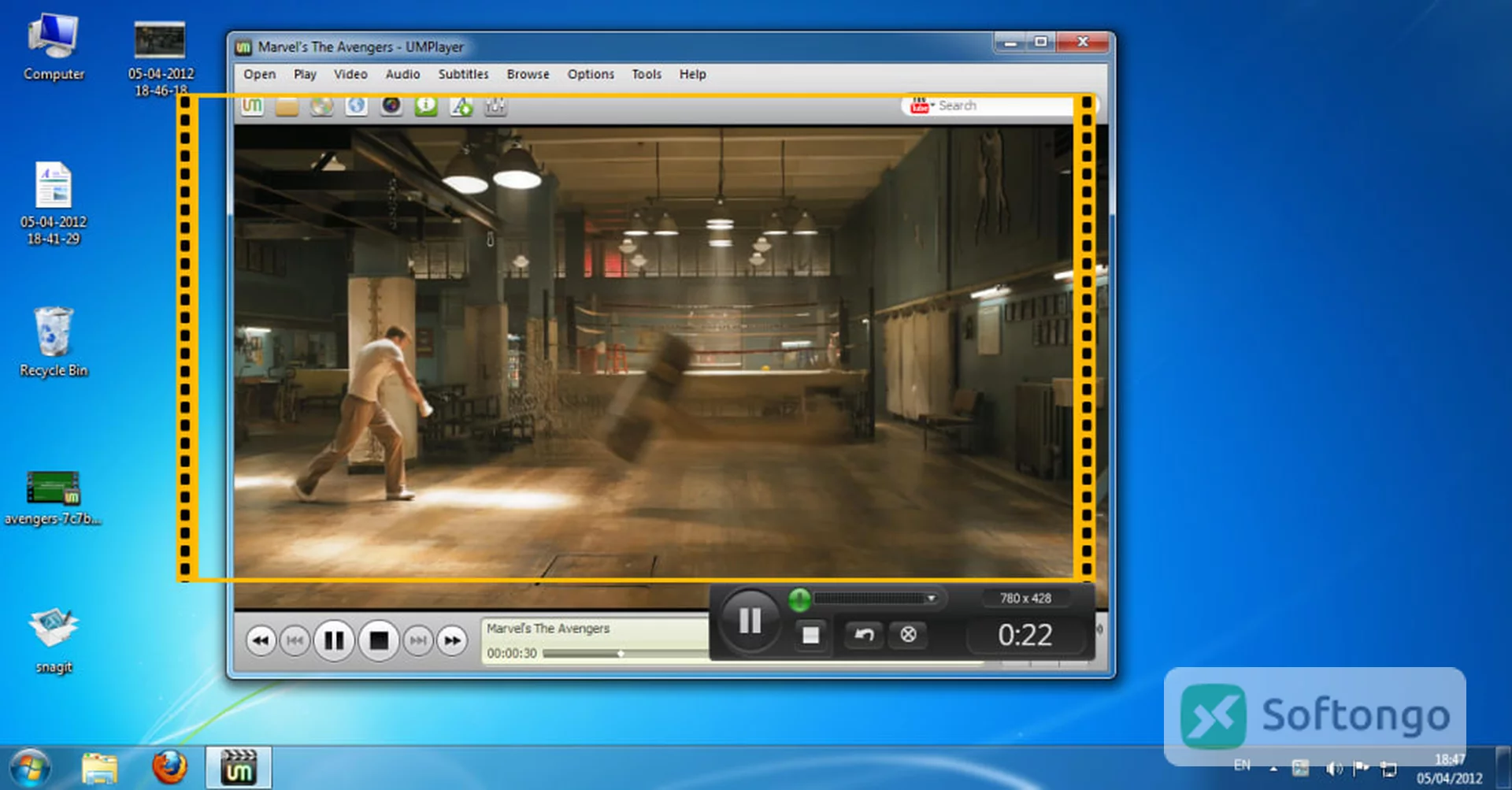This screenshot has height=790, width=1512.
Task: Select the Computer desktop icon
Action: [54, 47]
